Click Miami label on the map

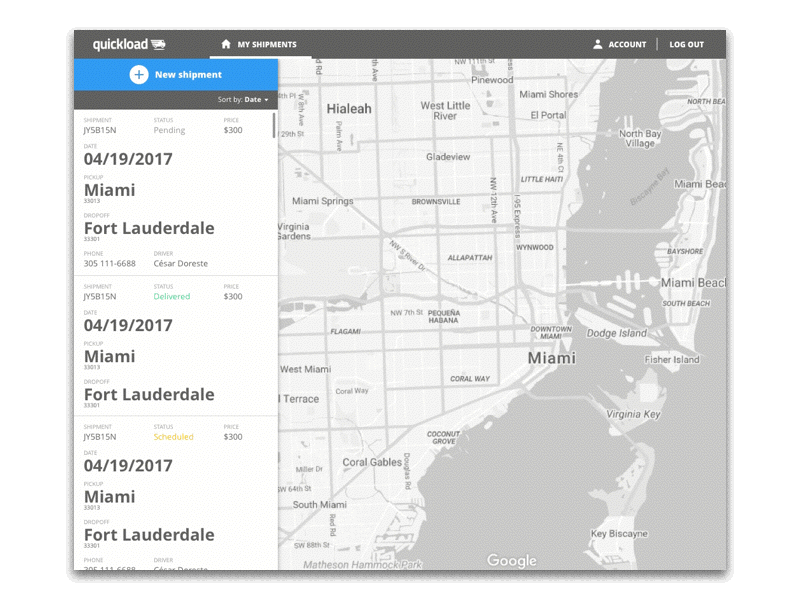tap(551, 357)
